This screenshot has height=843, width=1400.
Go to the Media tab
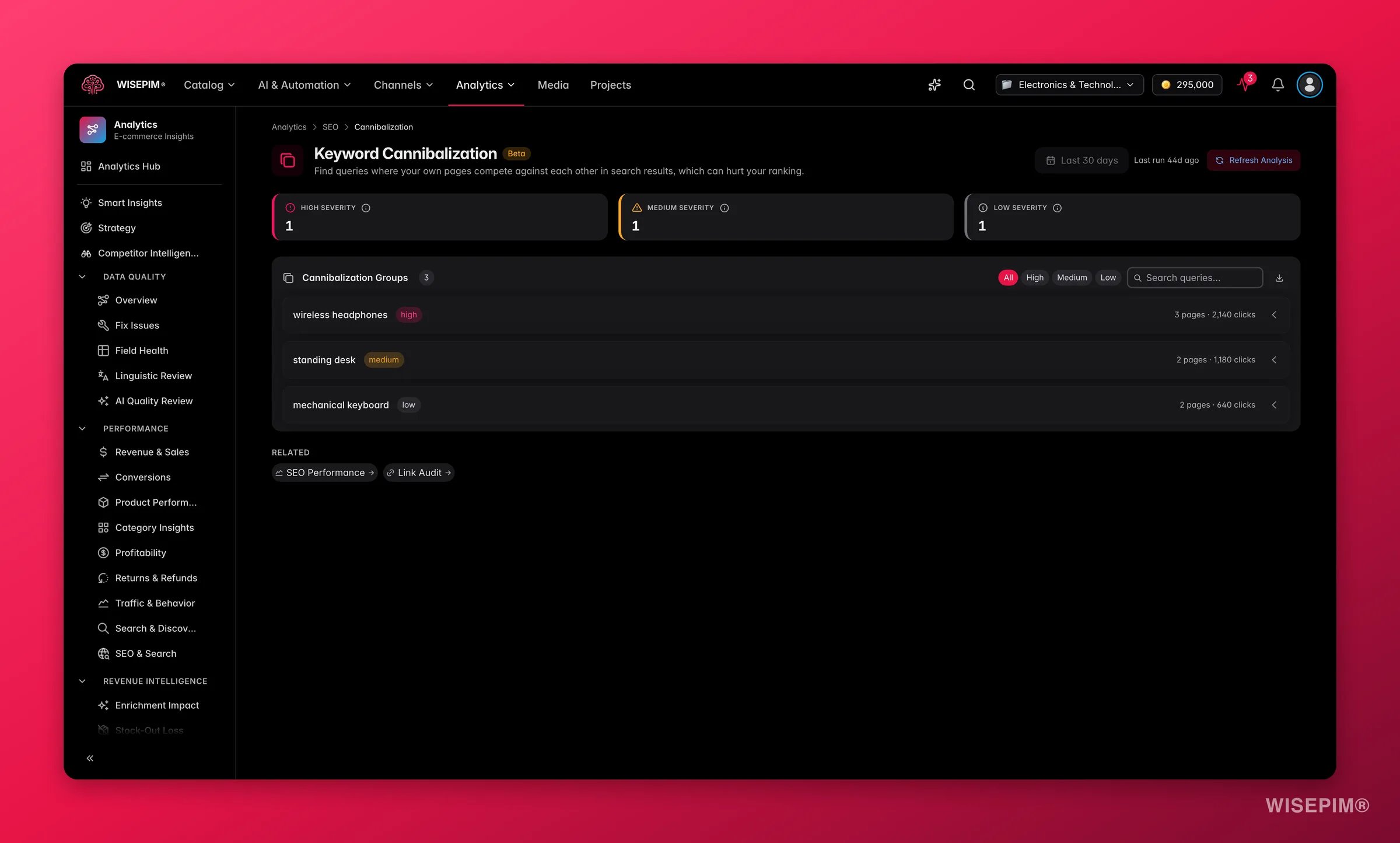coord(553,85)
